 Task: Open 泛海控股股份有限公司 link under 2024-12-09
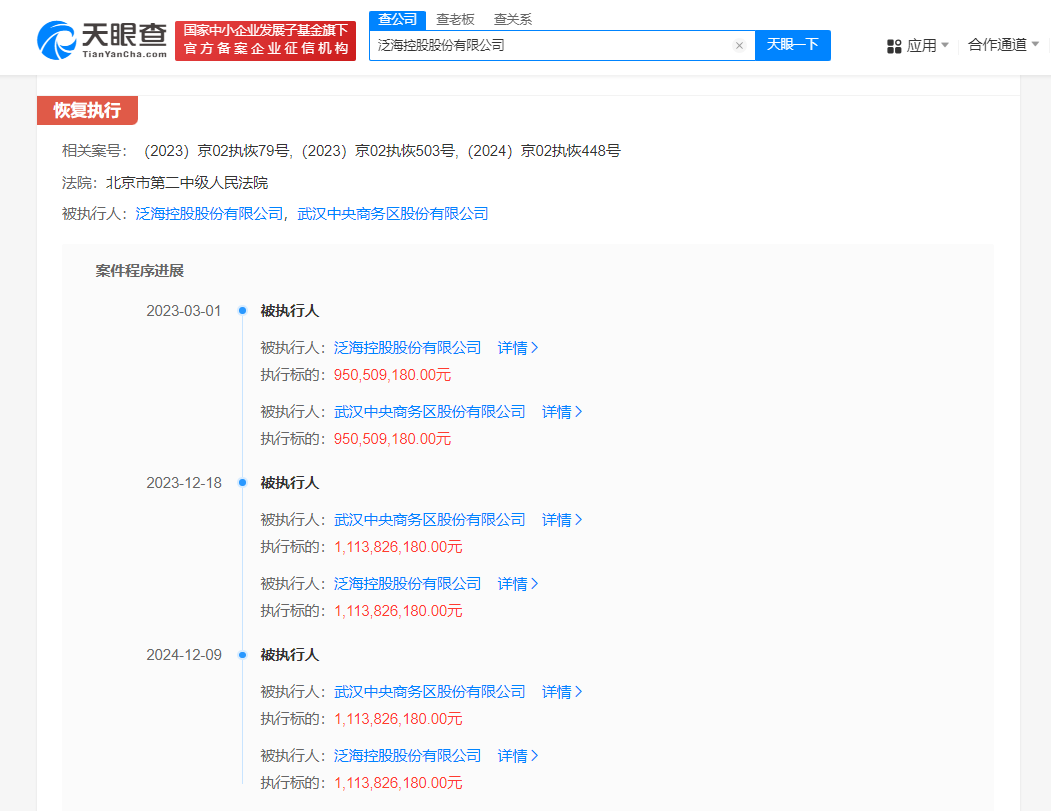click(408, 756)
